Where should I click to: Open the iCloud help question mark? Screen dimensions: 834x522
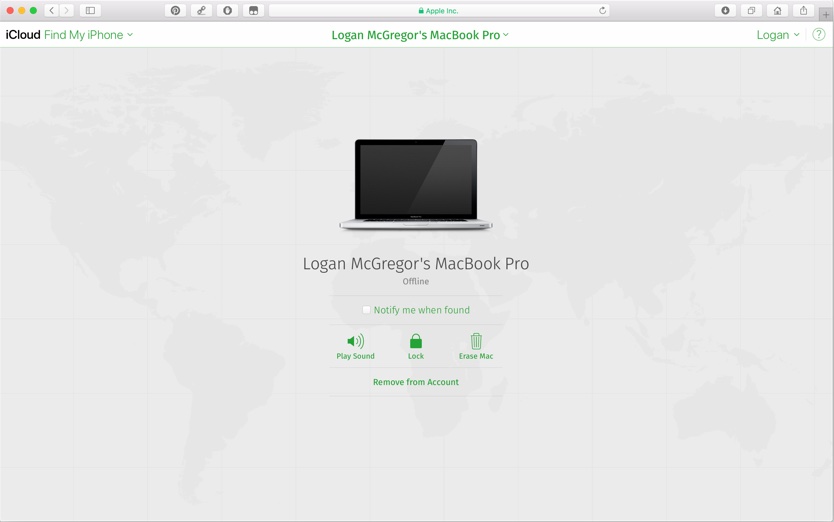[x=819, y=35]
